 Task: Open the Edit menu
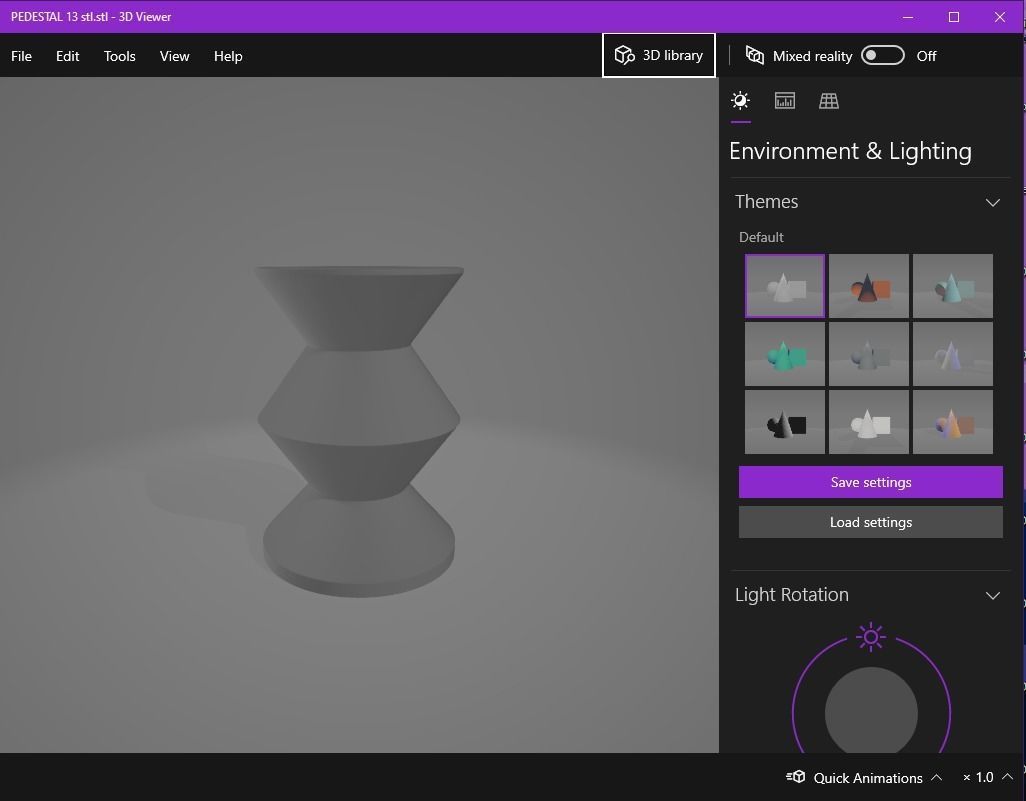click(x=67, y=56)
